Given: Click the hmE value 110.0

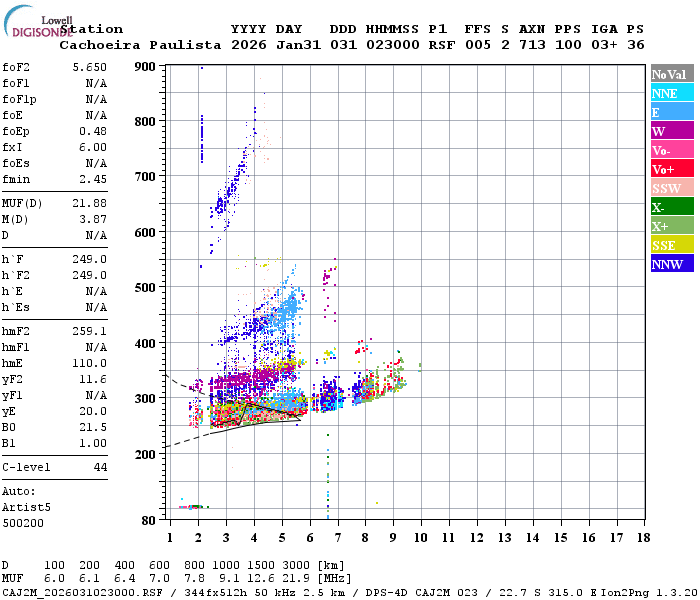Looking at the screenshot, I should [x=89, y=363].
